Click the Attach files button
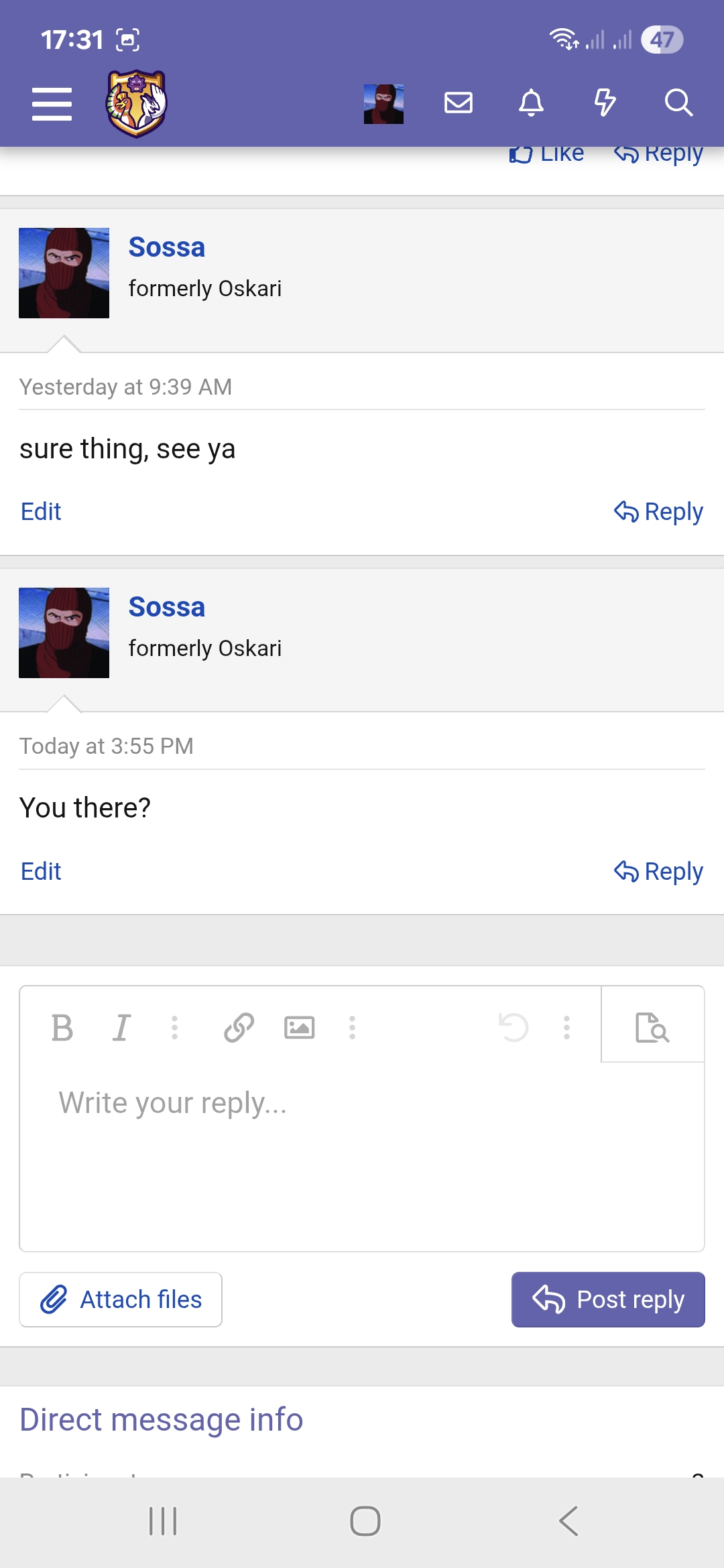This screenshot has height=1568, width=724. pos(121,1299)
